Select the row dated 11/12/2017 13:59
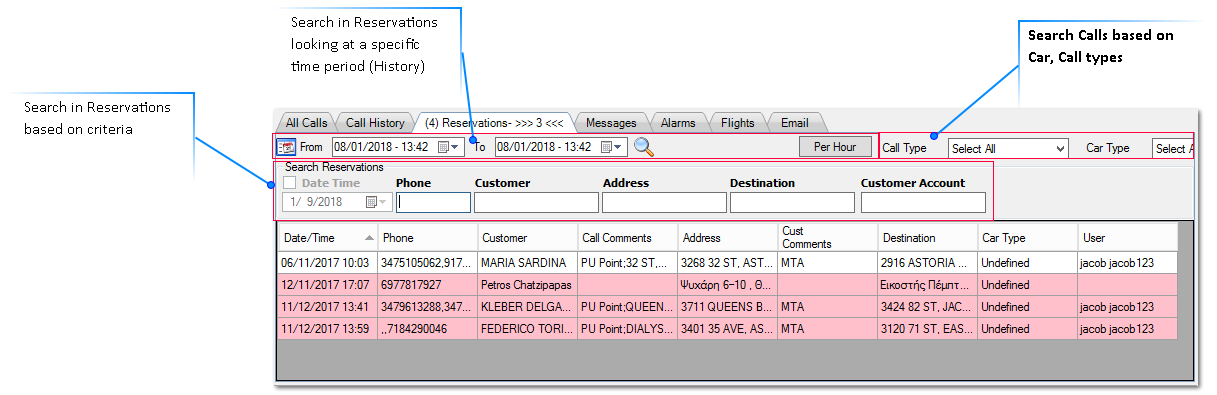1217x395 pixels. tap(727, 329)
